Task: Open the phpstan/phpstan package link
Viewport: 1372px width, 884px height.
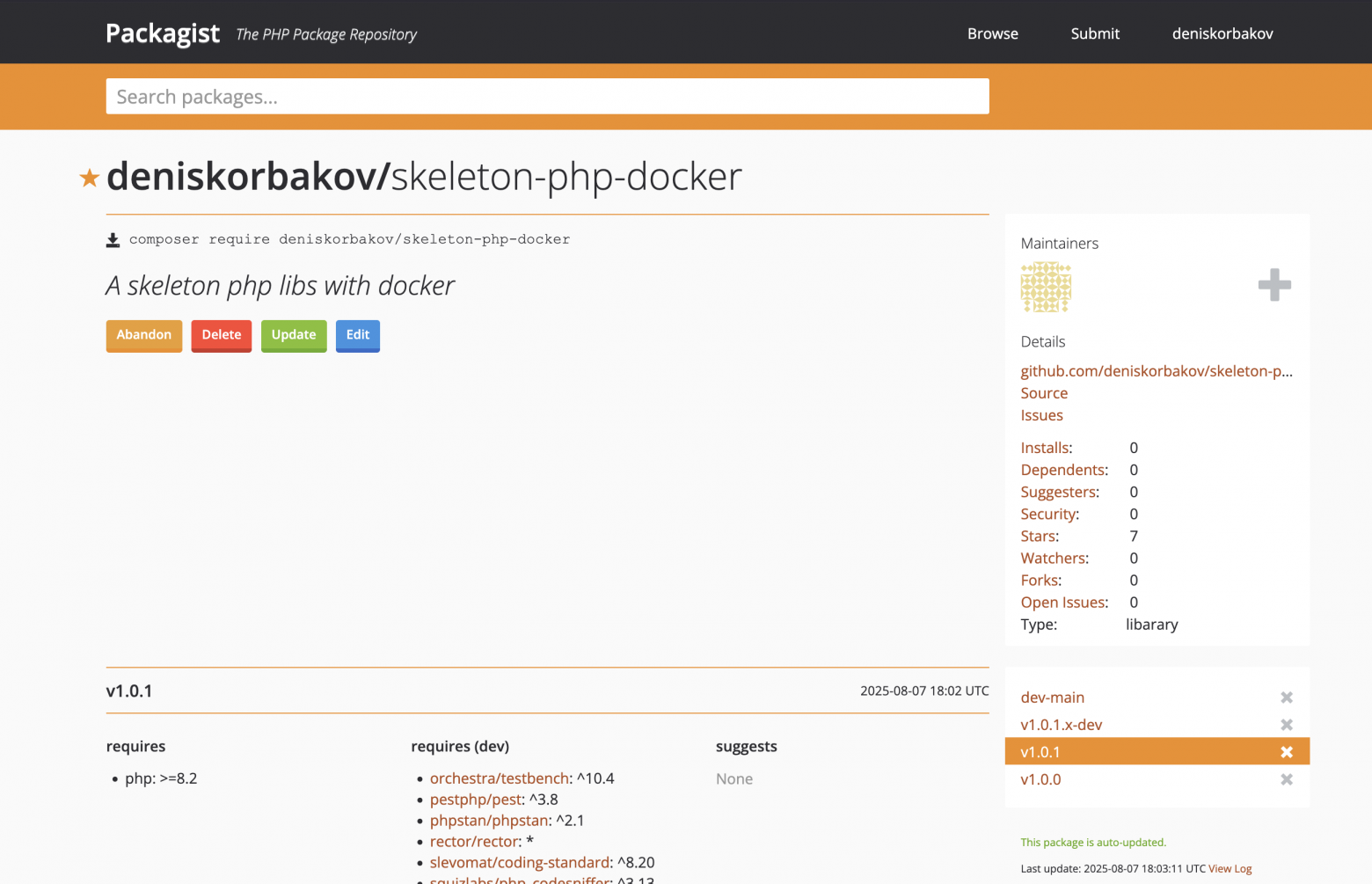Action: pyautogui.click(x=490, y=821)
